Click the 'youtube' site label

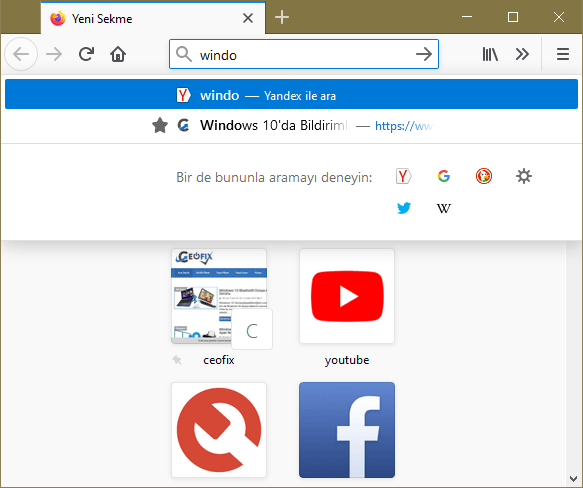click(347, 360)
